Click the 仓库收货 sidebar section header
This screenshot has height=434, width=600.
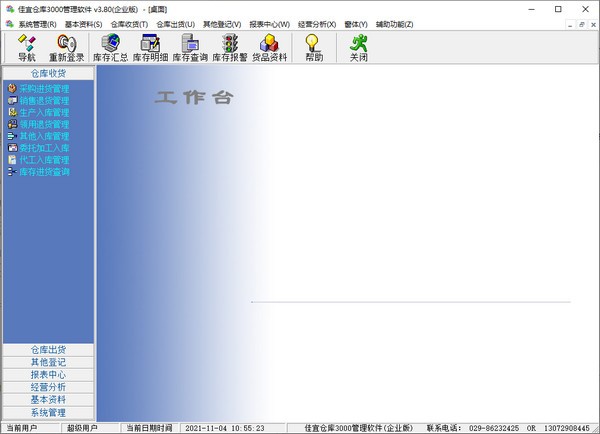pos(48,73)
